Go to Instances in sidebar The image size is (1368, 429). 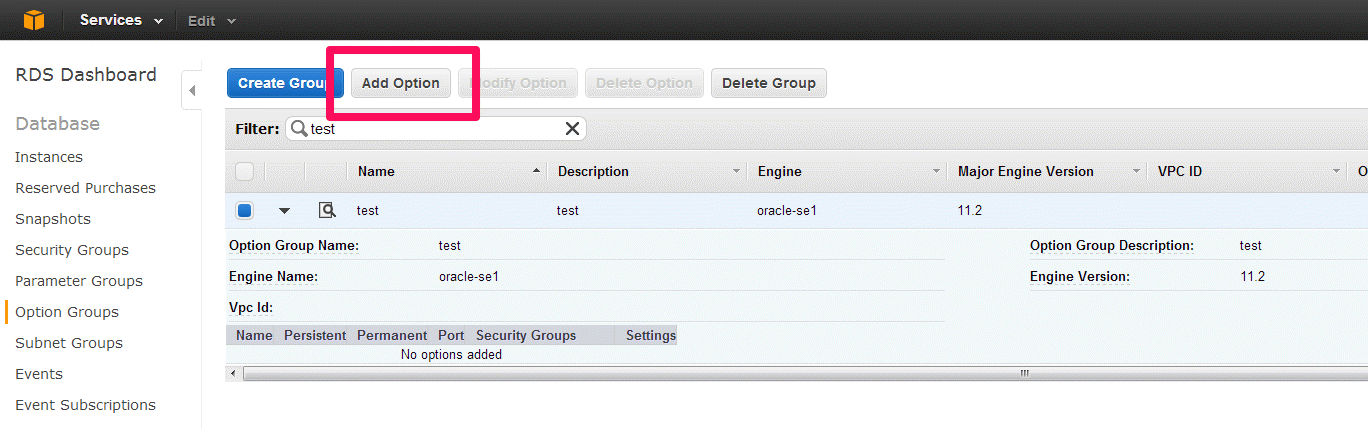[x=49, y=157]
